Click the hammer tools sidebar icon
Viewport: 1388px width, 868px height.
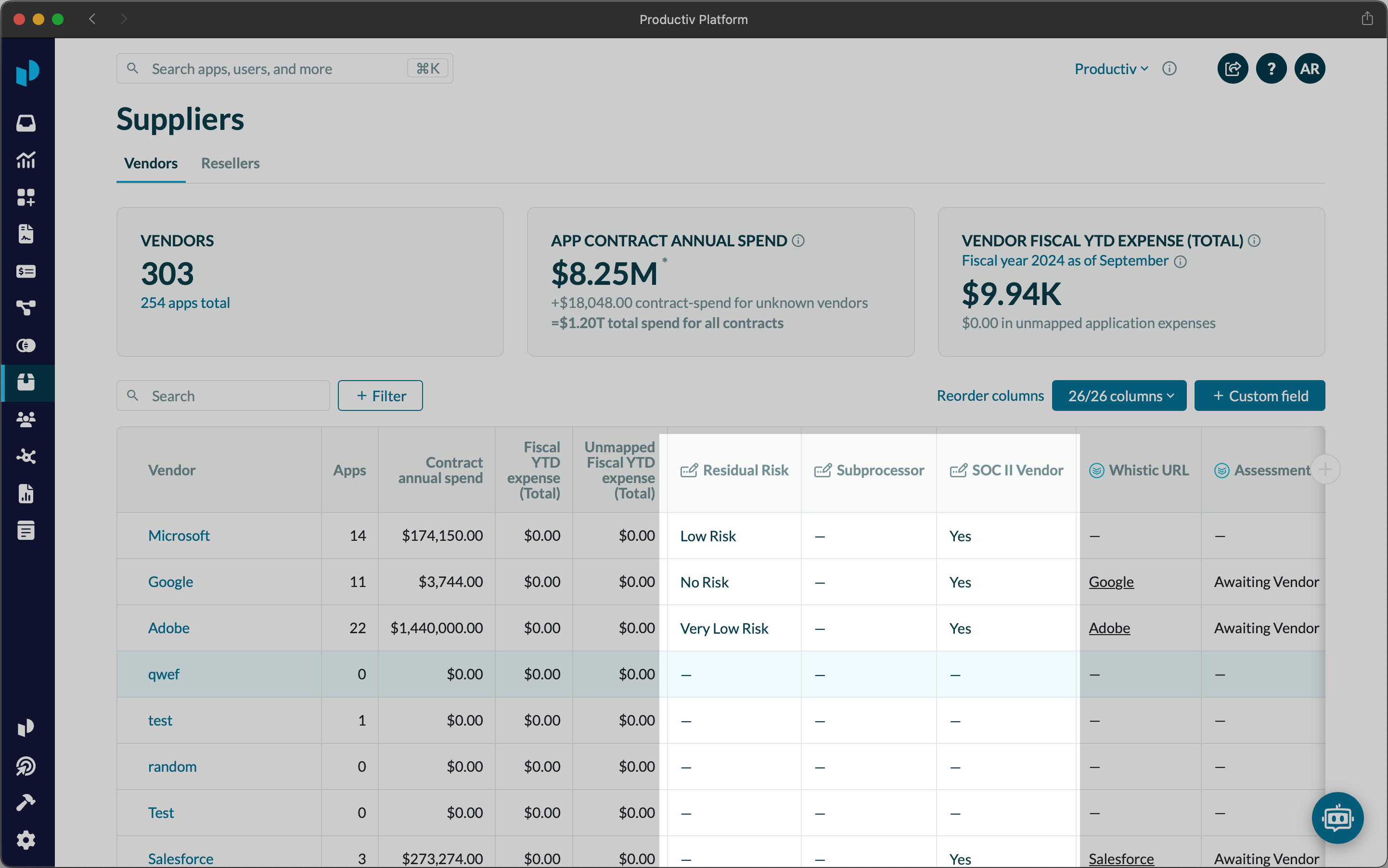pos(26,803)
